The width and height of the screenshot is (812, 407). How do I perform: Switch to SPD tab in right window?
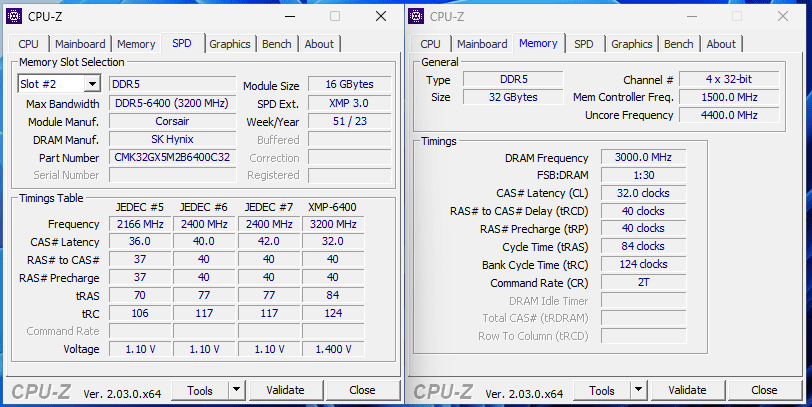click(584, 44)
